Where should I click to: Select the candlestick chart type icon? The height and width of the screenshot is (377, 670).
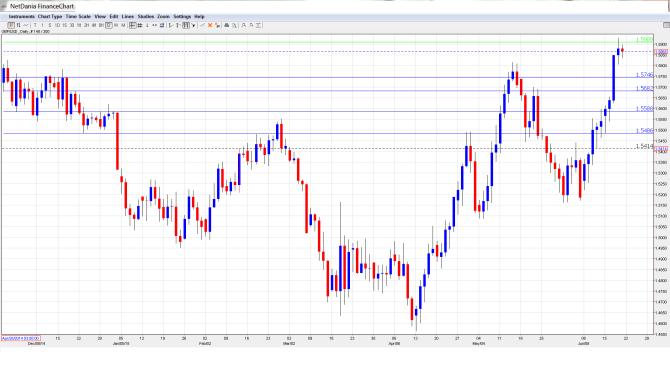point(11,26)
